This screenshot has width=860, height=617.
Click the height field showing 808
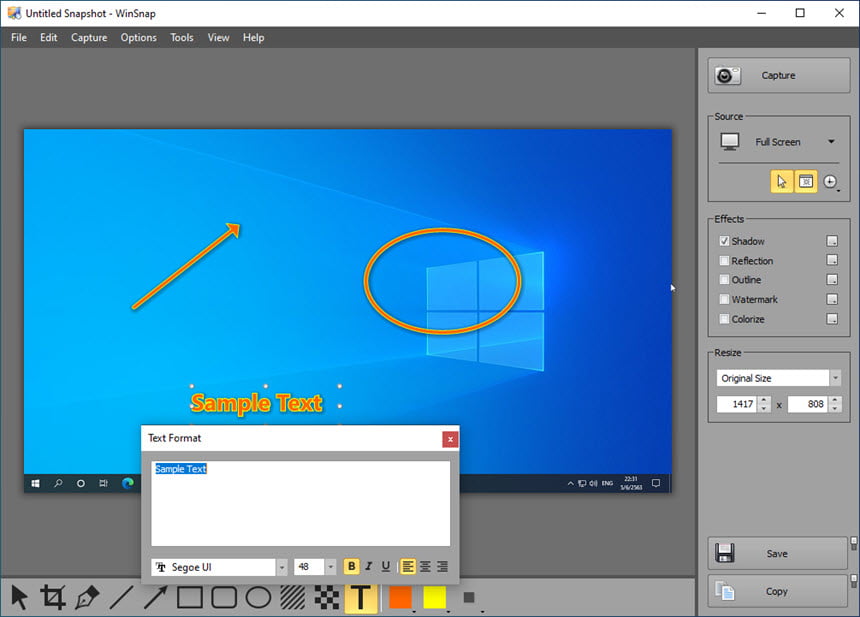[x=808, y=404]
